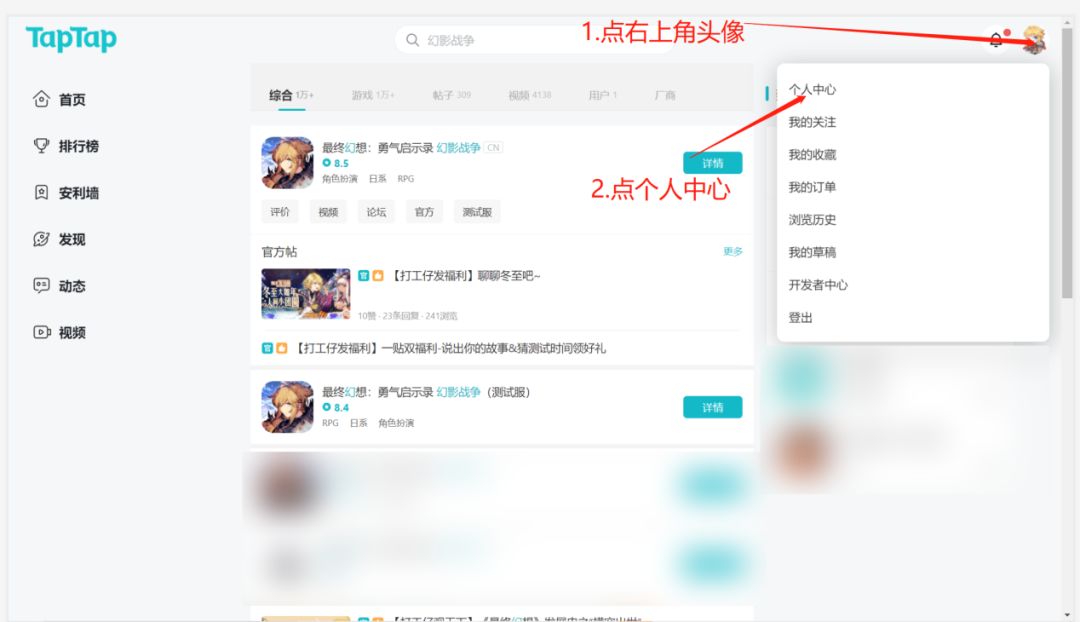Choose 登出 to log out
The width and height of the screenshot is (1080, 622).
coord(800,318)
